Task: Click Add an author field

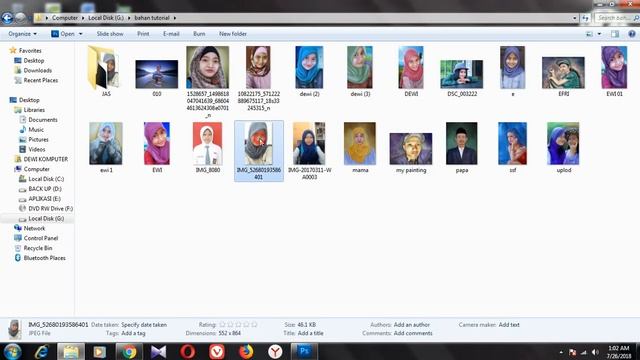Action: click(x=411, y=325)
